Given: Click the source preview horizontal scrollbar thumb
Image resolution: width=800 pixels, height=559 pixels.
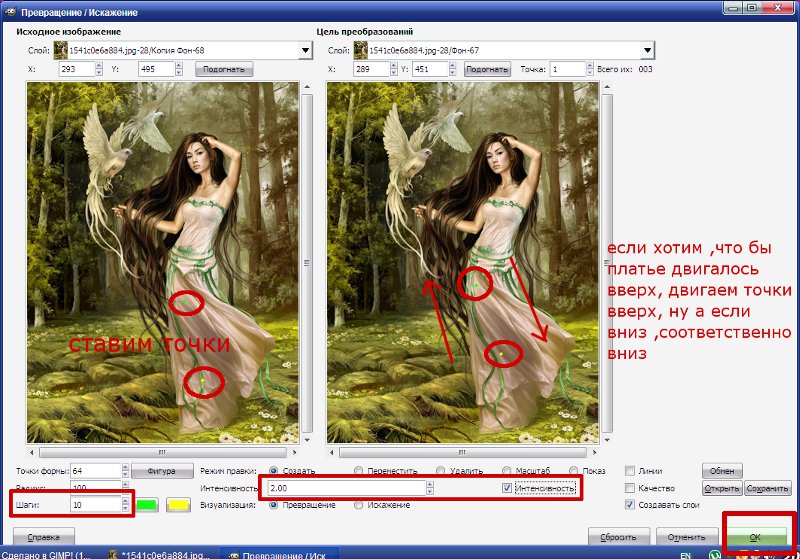Looking at the screenshot, I should 163,452.
